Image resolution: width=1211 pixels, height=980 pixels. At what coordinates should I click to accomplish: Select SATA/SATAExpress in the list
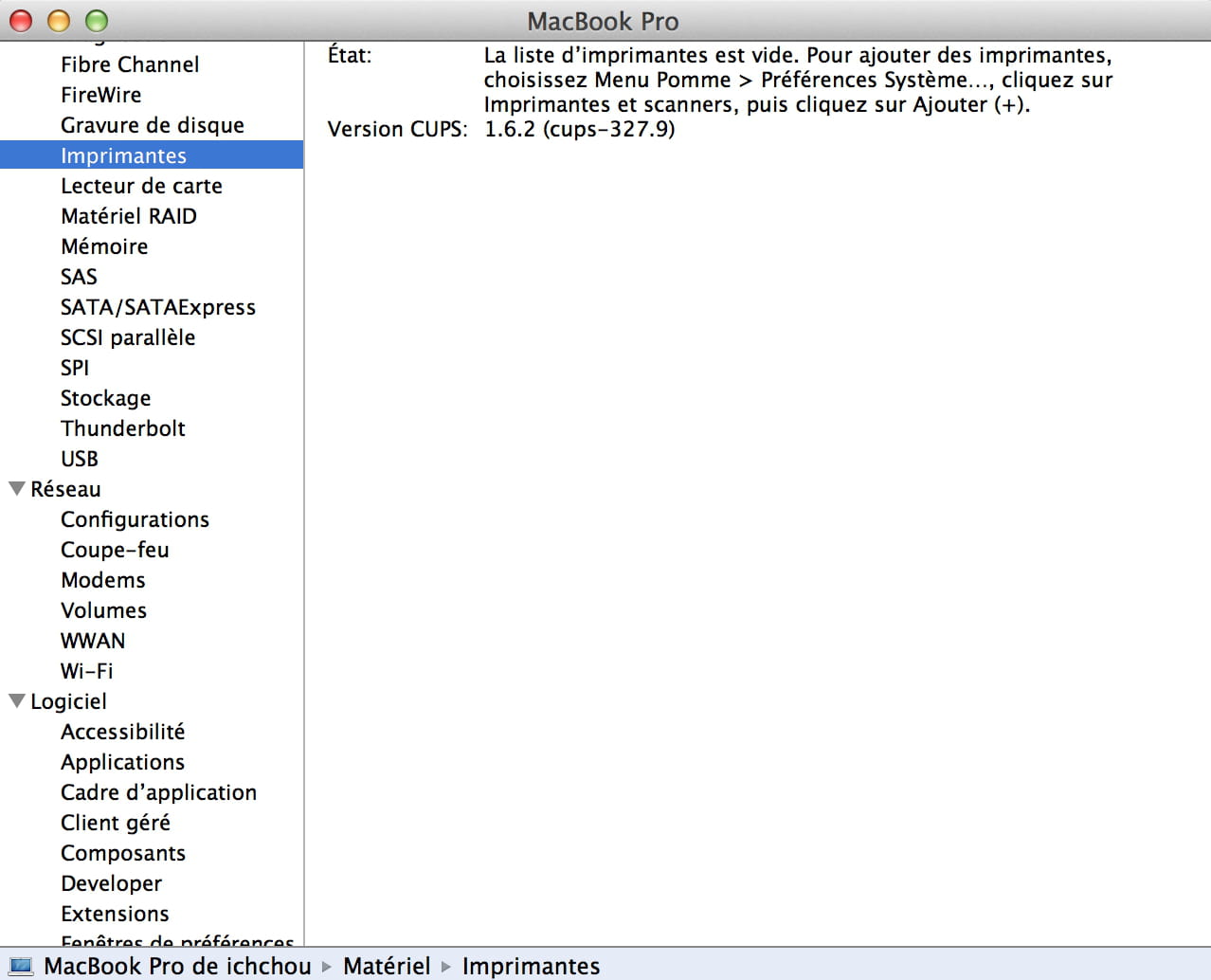pos(157,307)
